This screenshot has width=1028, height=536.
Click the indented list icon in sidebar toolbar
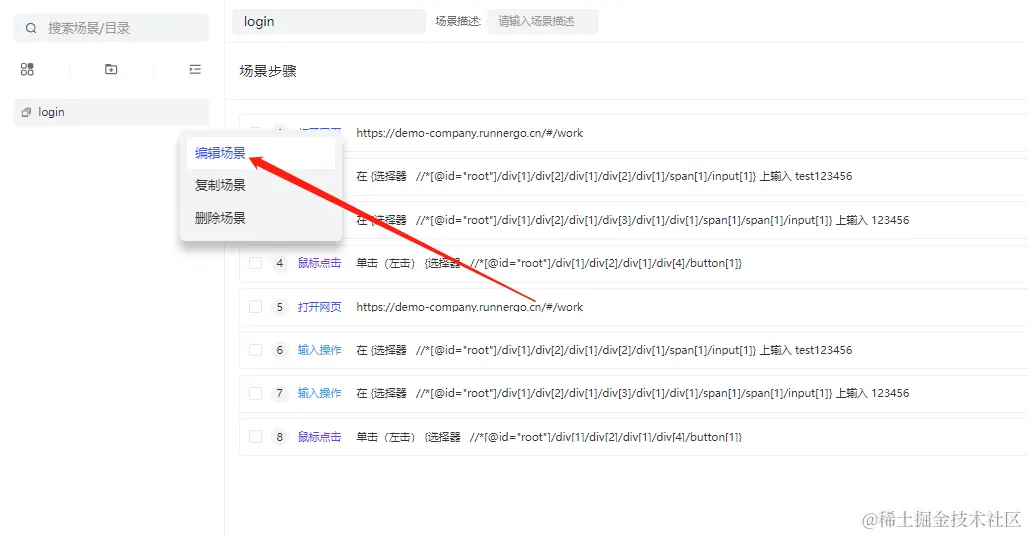(x=195, y=69)
